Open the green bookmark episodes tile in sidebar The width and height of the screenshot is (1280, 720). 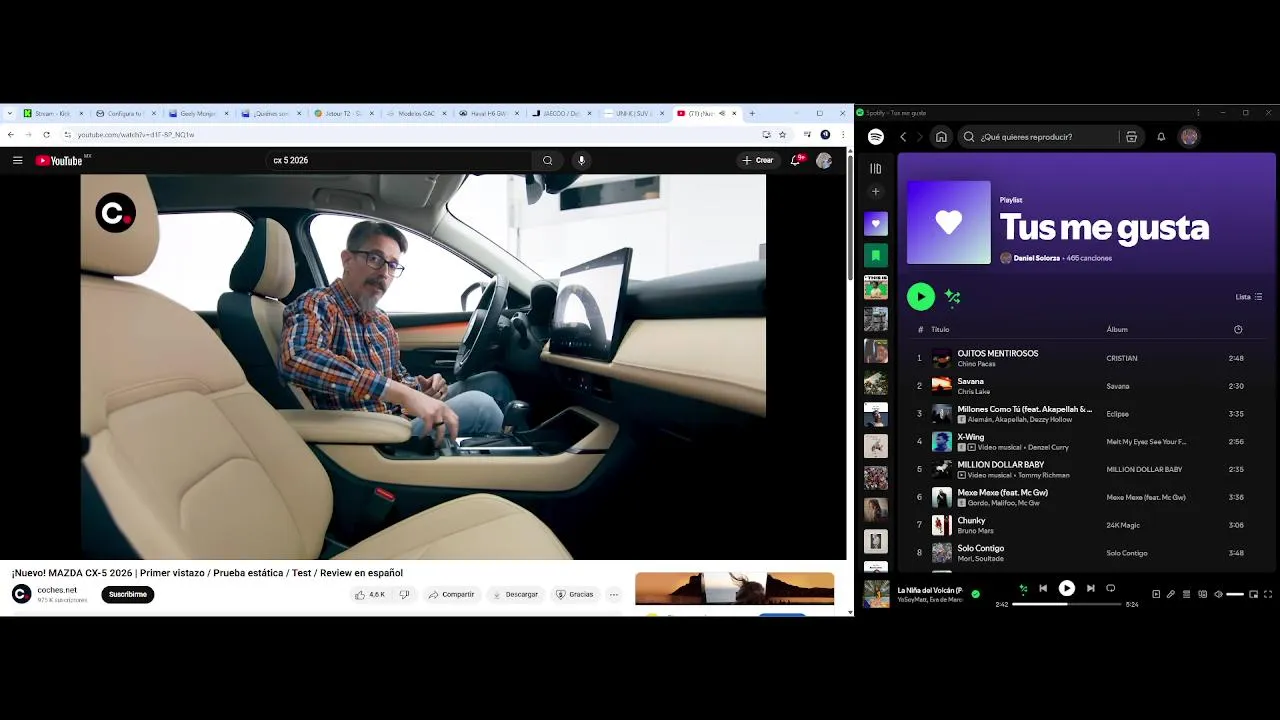[x=875, y=256]
